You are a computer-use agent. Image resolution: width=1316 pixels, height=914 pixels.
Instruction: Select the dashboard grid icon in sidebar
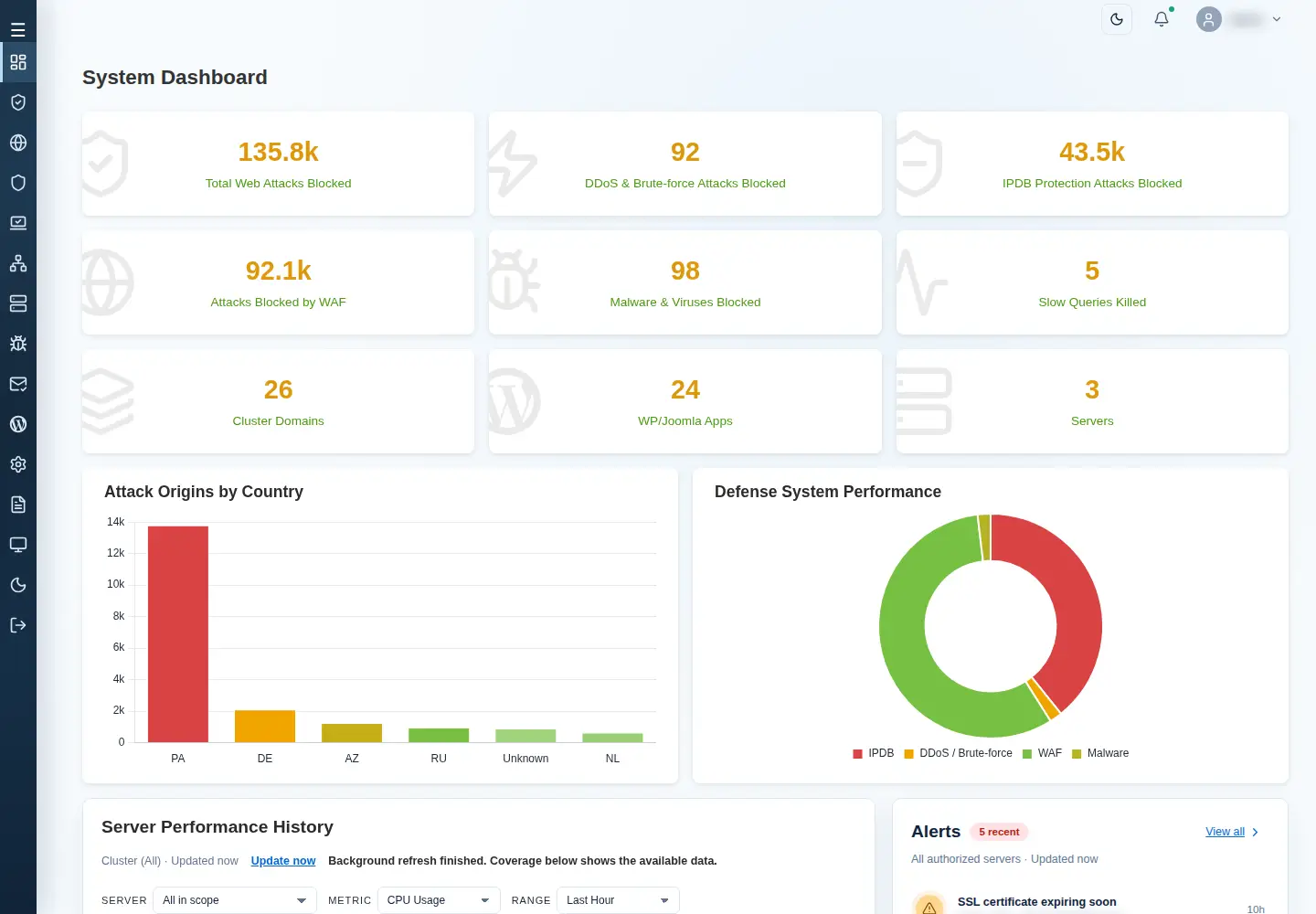click(18, 62)
